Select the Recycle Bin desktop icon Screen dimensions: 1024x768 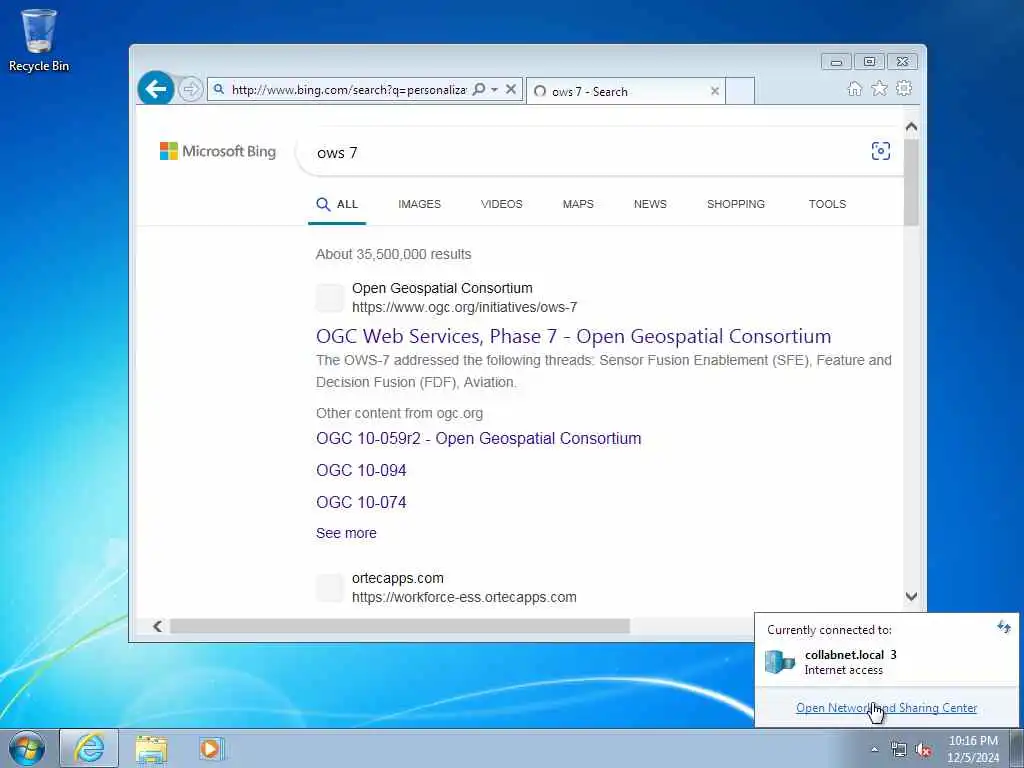(x=39, y=39)
